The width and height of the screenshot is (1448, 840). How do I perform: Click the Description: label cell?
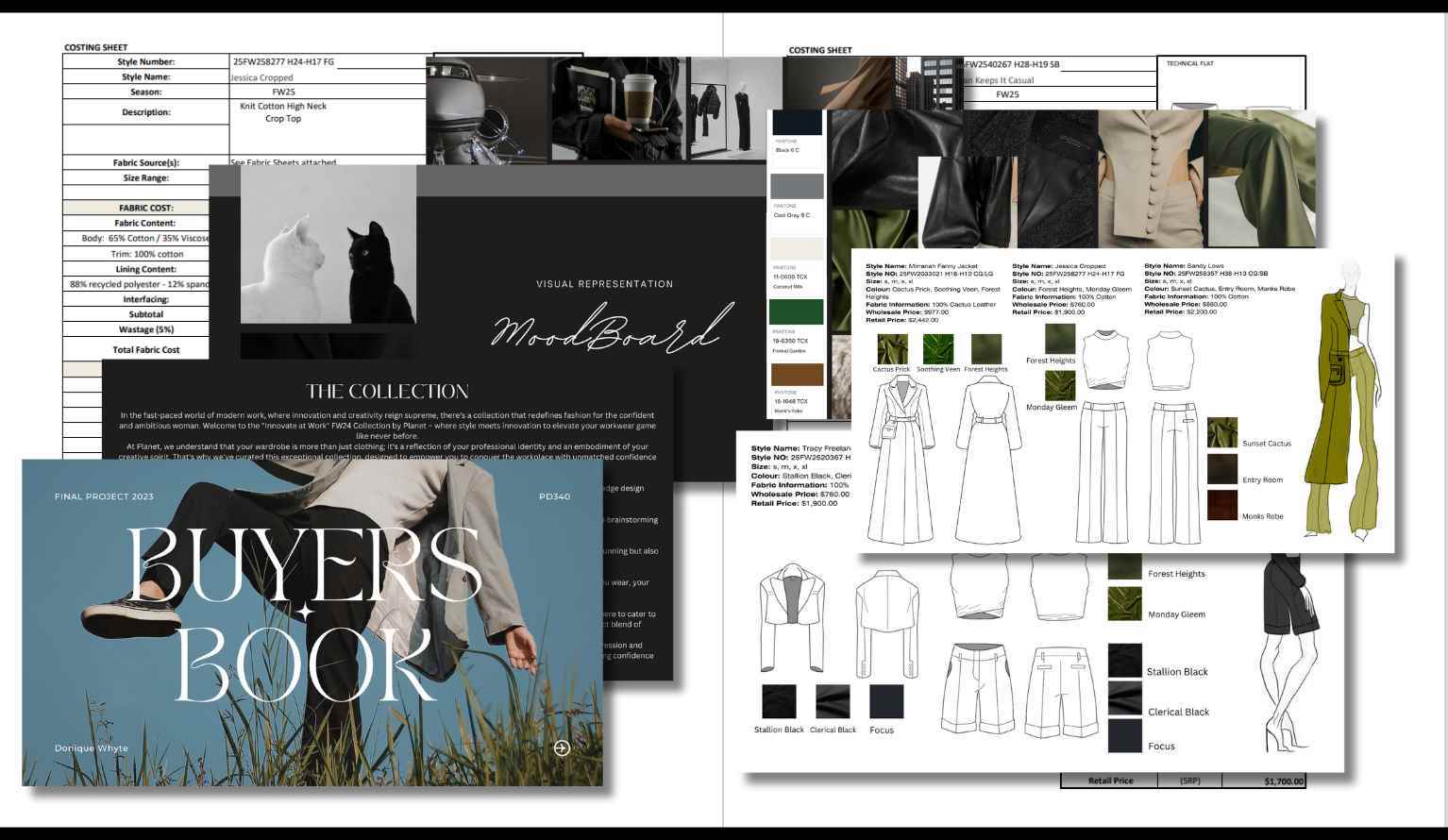pos(146,111)
